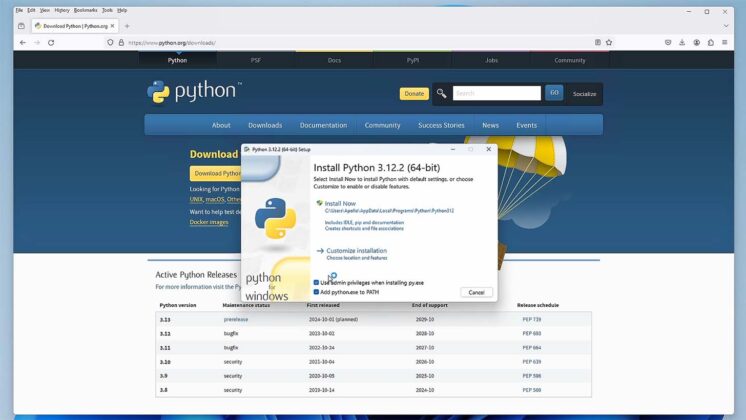Expand the Socialize menu
Screen dimensions: 746x420
(584, 94)
